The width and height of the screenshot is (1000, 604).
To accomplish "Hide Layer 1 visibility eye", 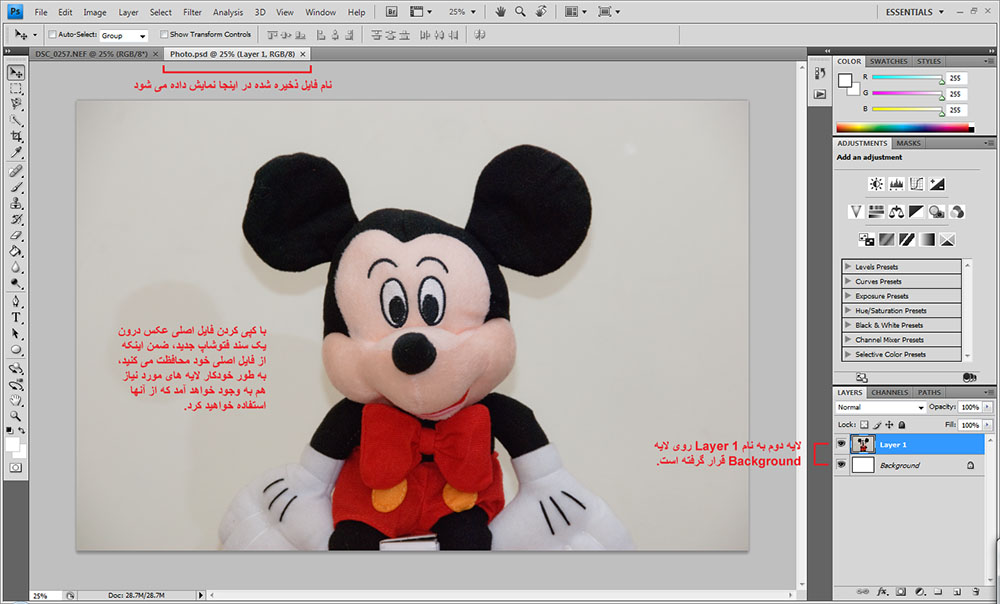I will [841, 445].
